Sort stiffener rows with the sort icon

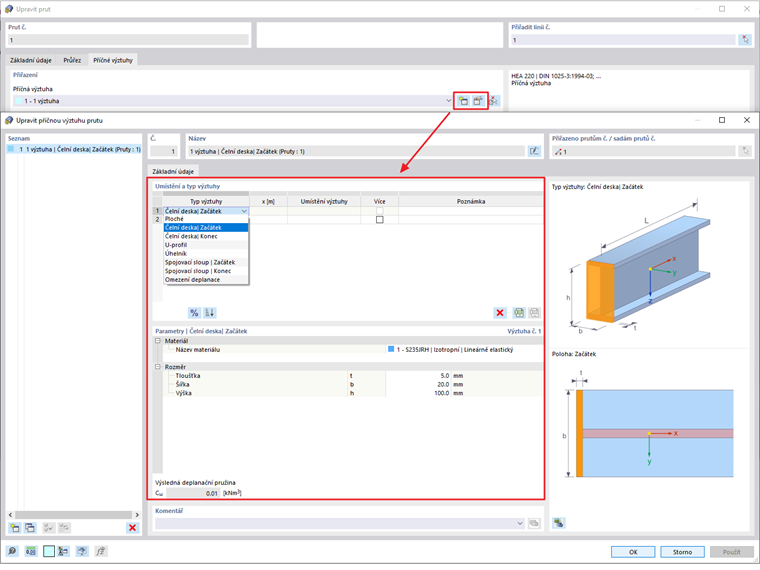[209, 313]
